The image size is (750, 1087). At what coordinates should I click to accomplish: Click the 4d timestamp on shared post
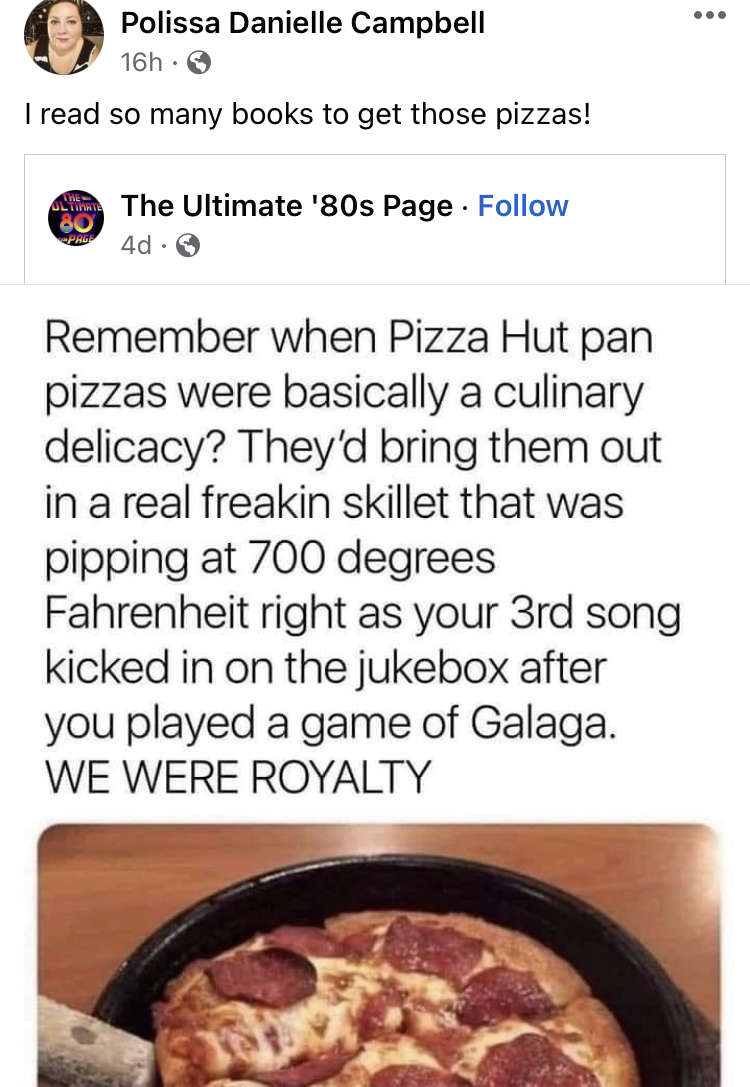coord(136,245)
